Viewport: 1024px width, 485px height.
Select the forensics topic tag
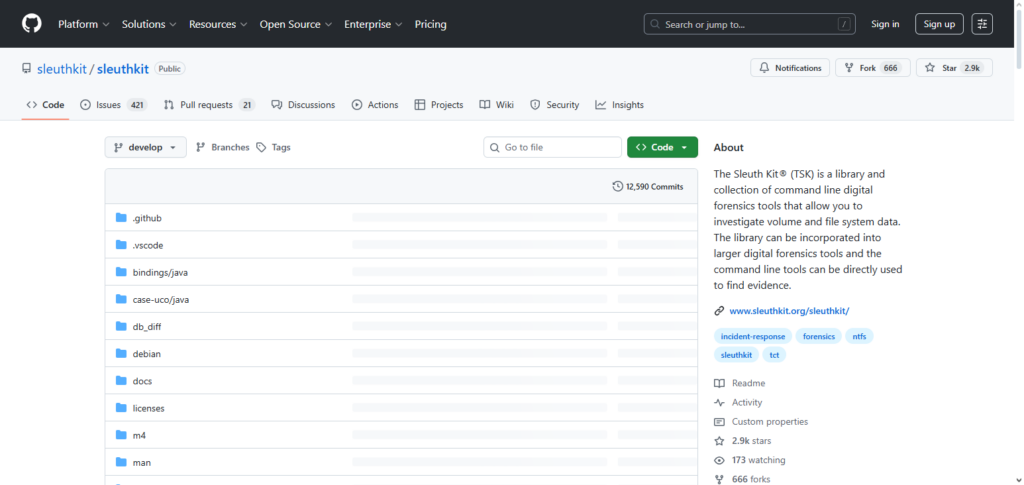click(818, 336)
